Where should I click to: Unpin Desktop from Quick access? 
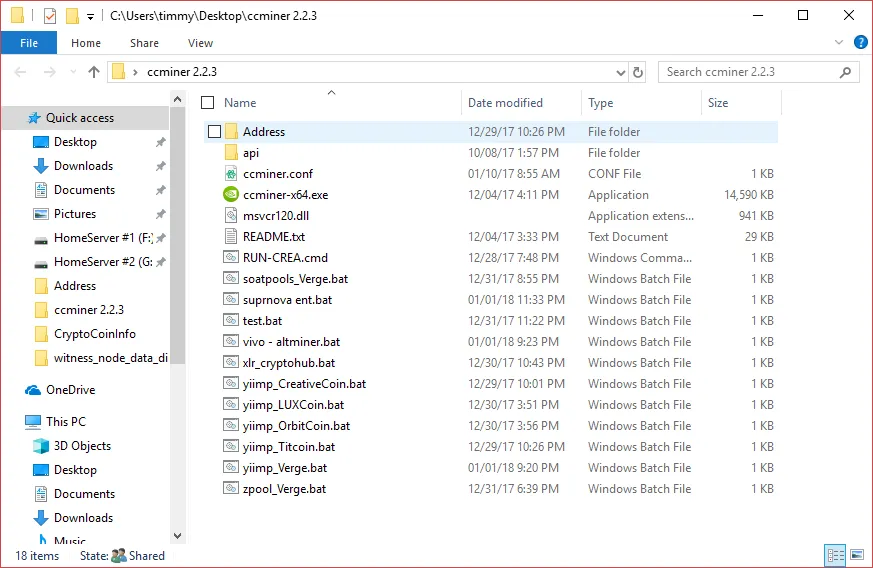click(x=160, y=142)
